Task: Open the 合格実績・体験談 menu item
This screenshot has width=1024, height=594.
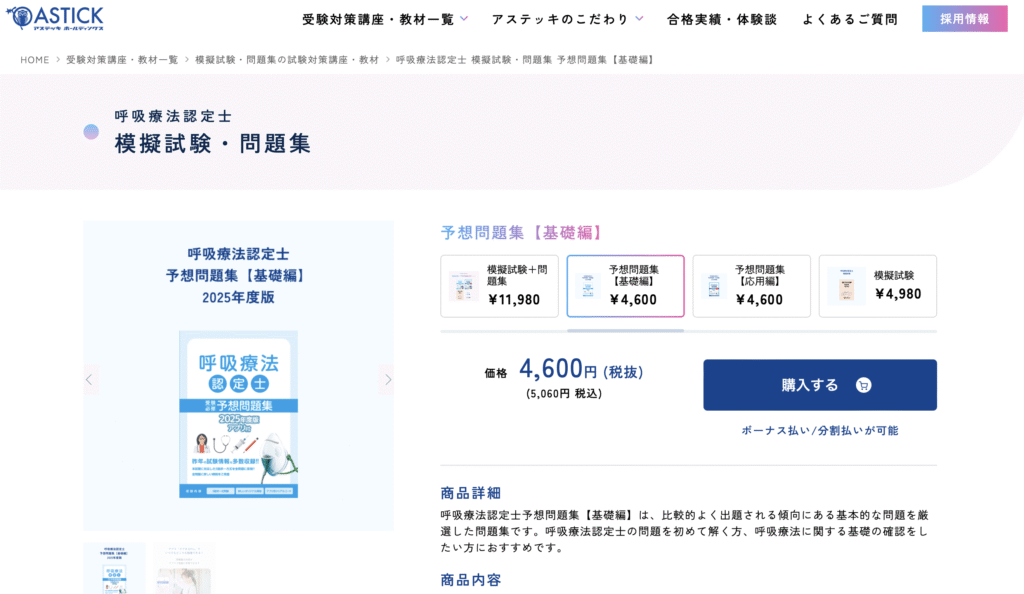Action: (721, 19)
